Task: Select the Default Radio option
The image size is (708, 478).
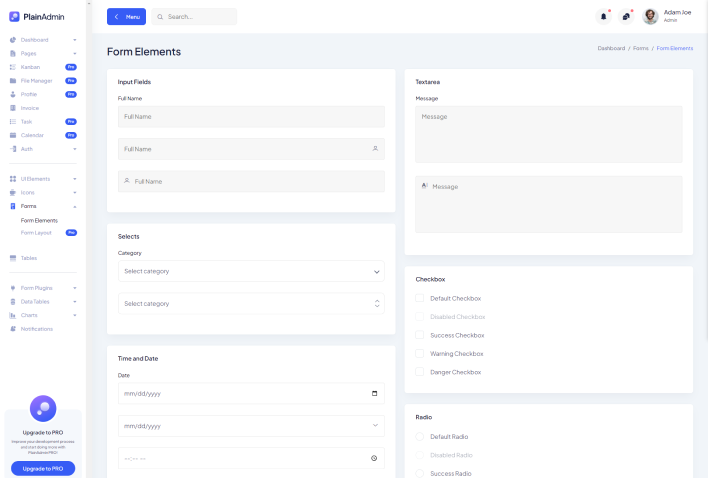Action: pos(420,437)
